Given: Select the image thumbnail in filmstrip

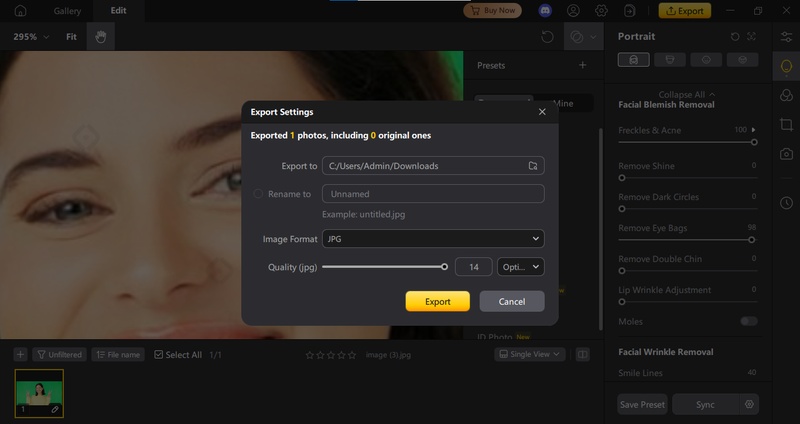Looking at the screenshot, I should coord(39,392).
